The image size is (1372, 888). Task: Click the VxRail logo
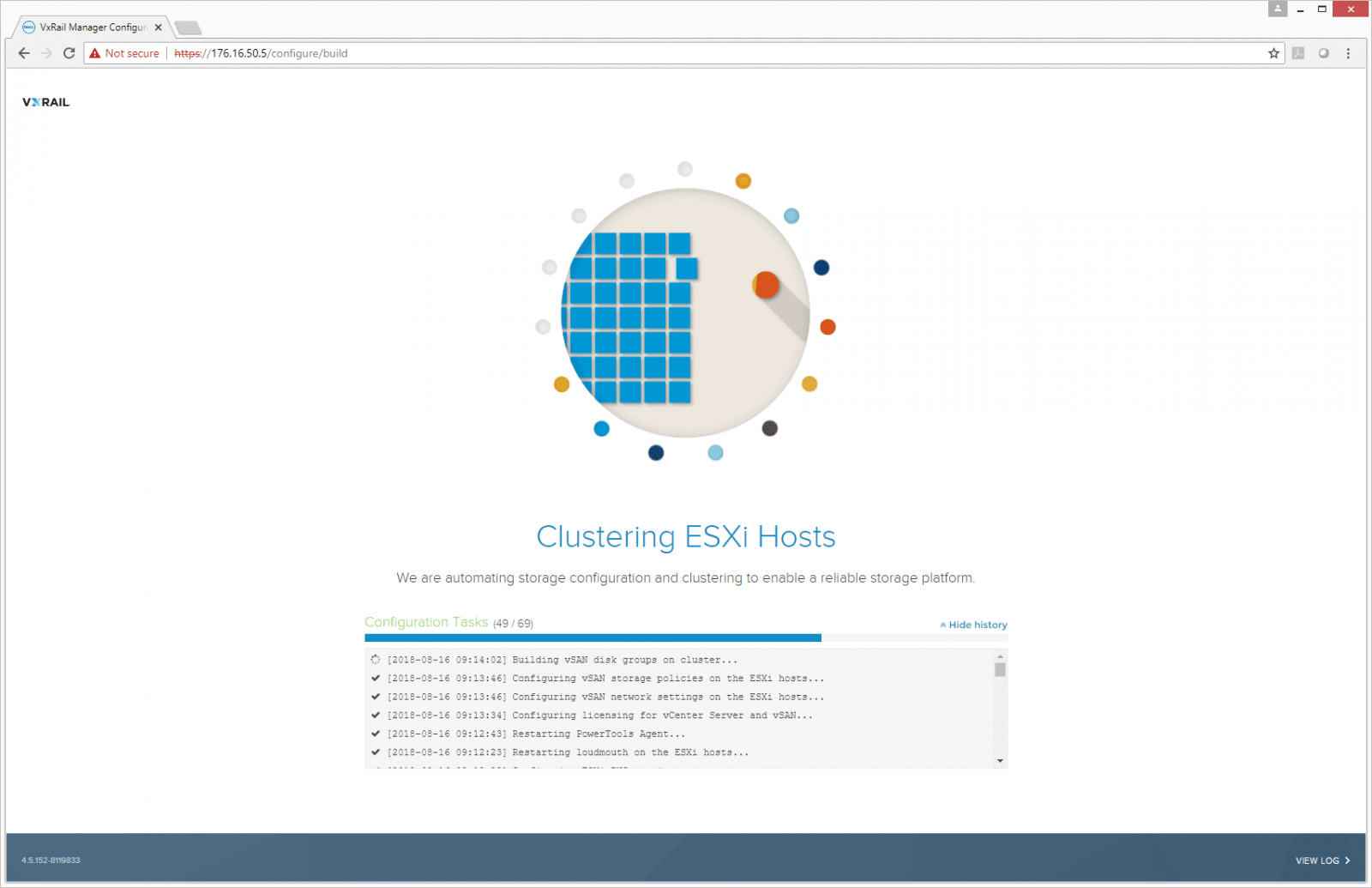[46, 102]
